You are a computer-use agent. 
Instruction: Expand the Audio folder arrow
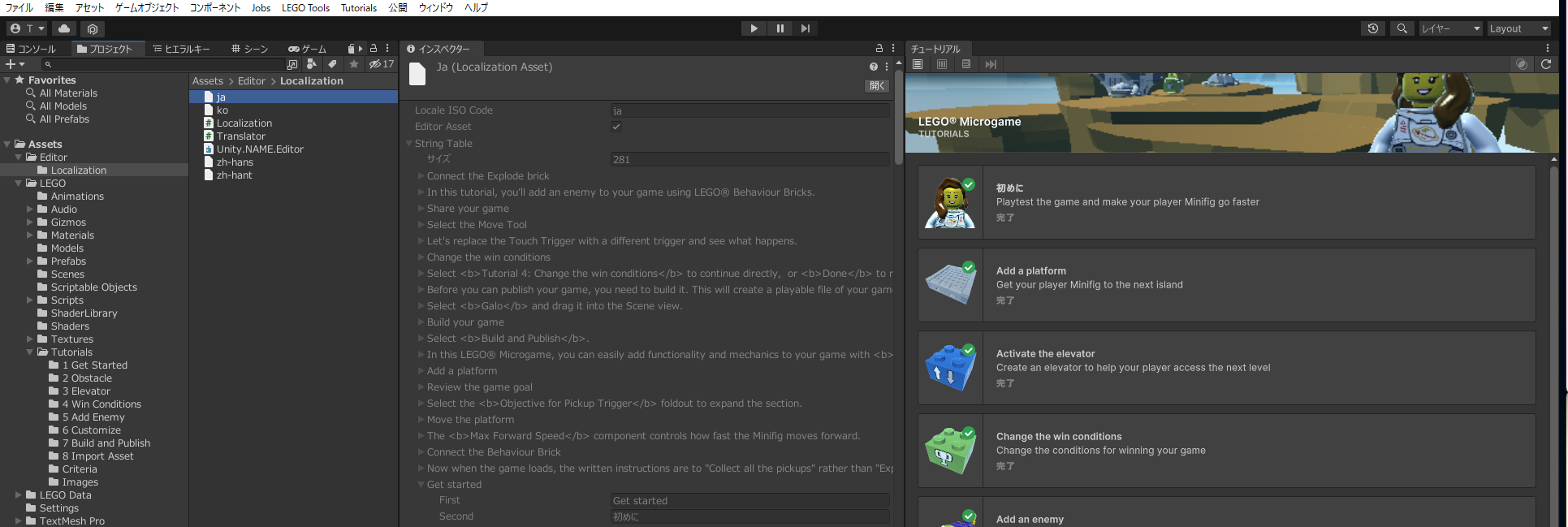[x=30, y=210]
